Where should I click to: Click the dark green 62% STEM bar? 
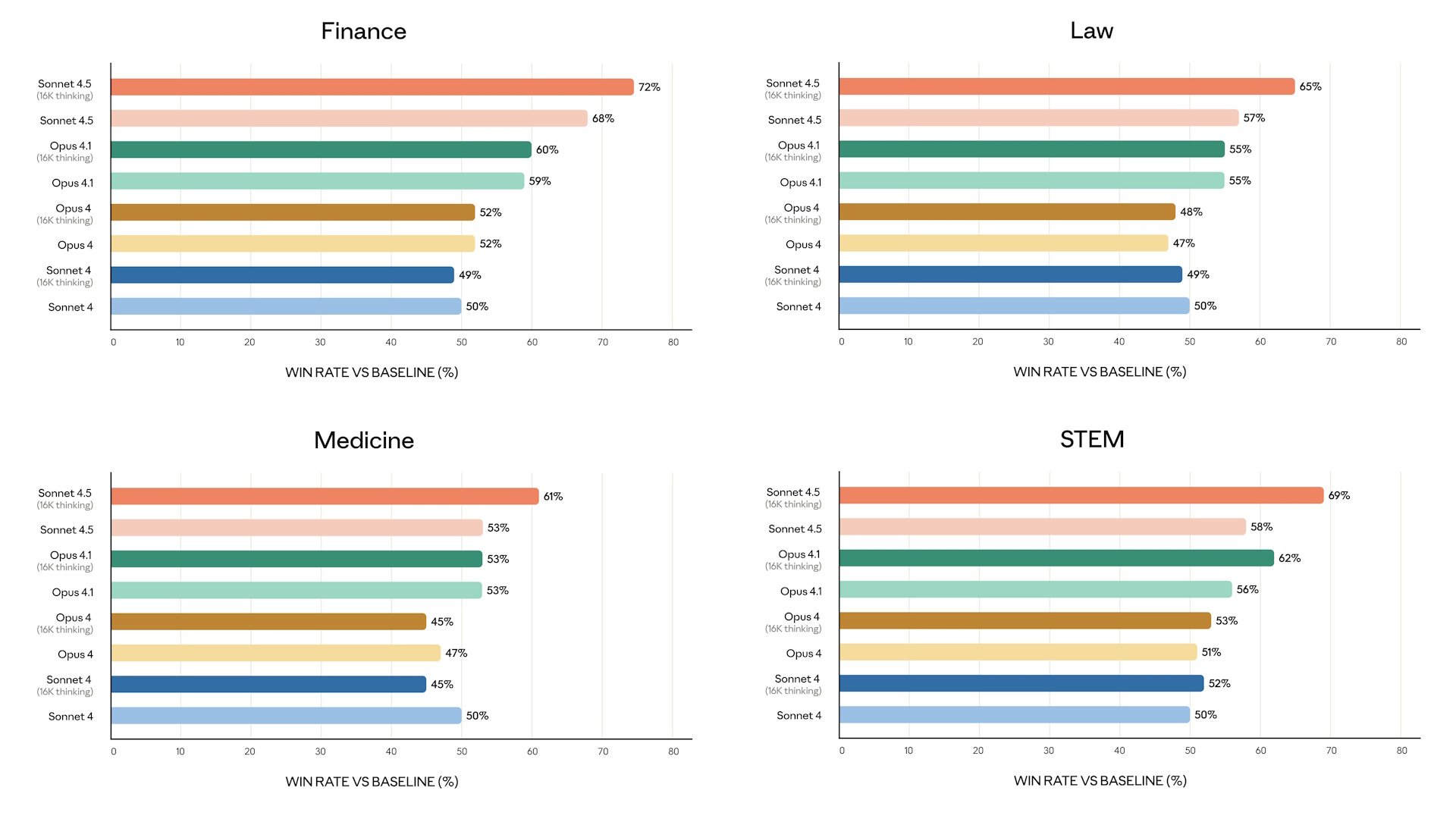(x=1056, y=558)
